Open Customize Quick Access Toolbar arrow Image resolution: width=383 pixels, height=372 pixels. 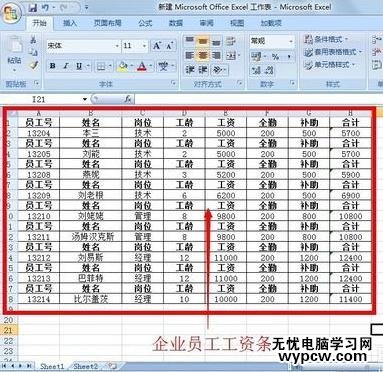coord(86,8)
